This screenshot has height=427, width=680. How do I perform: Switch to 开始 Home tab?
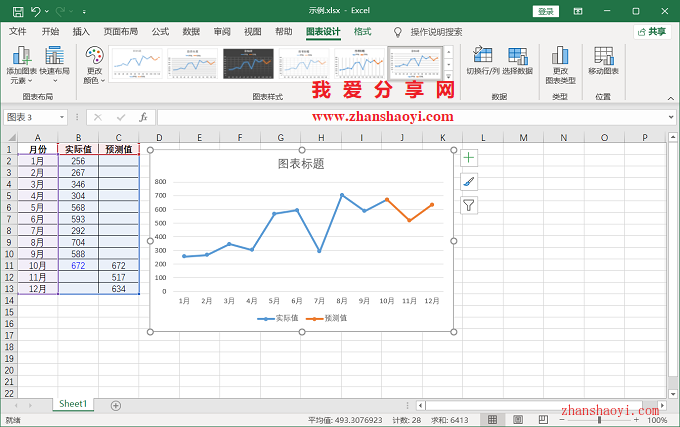coord(50,32)
